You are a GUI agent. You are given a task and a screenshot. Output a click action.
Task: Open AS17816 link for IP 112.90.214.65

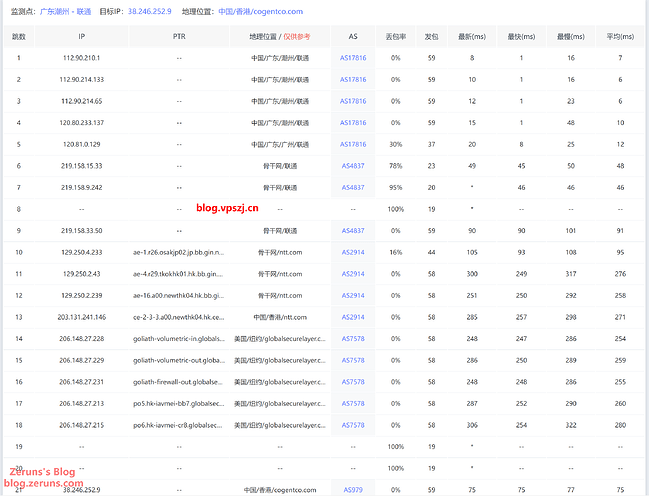pos(353,101)
